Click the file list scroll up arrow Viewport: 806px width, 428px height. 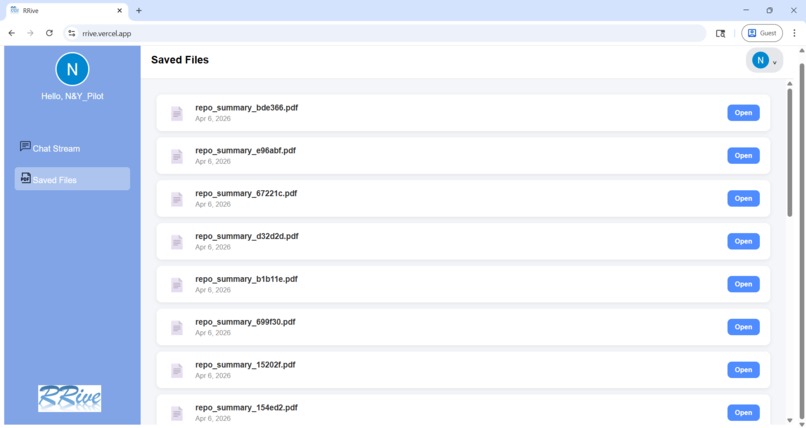pyautogui.click(x=790, y=84)
